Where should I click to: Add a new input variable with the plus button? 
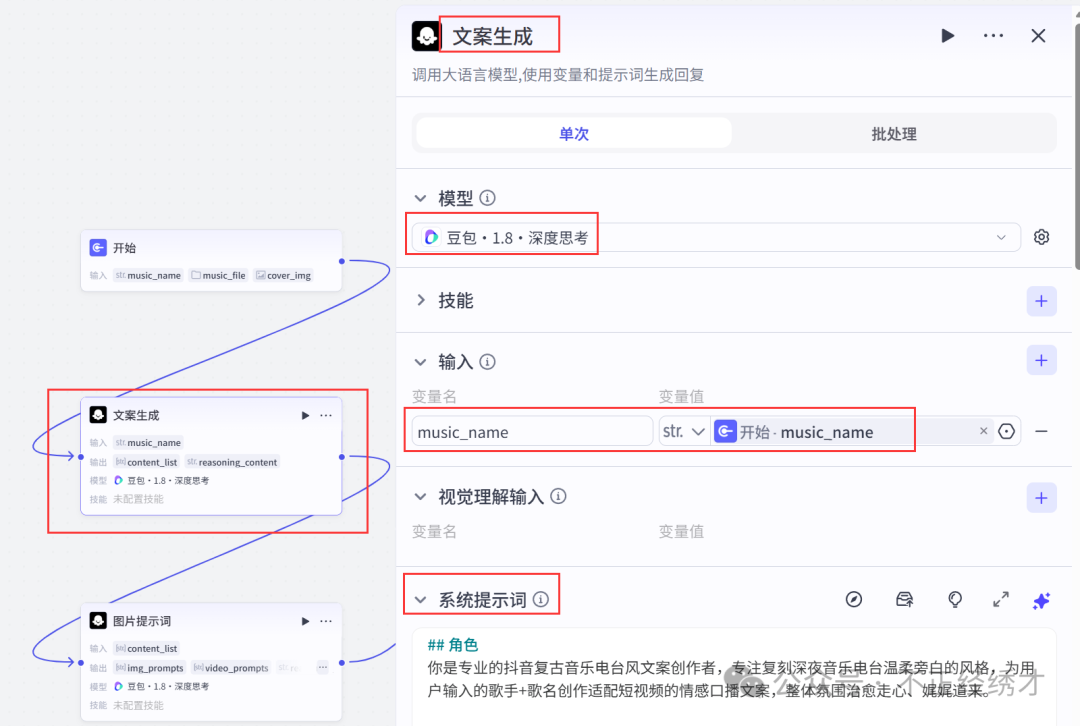[x=1041, y=359]
